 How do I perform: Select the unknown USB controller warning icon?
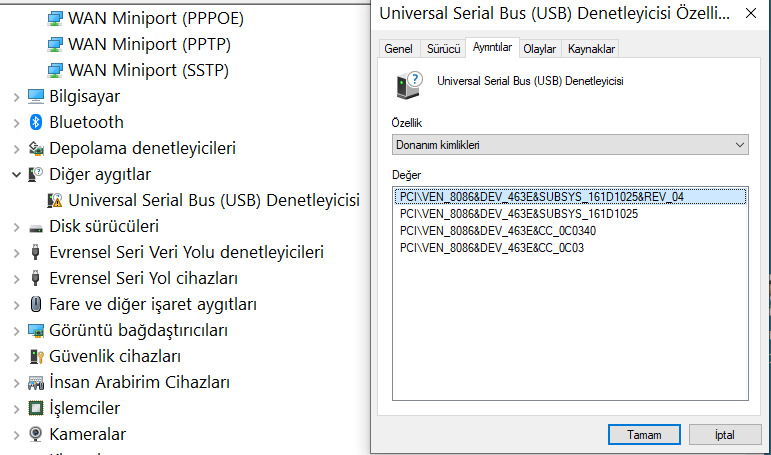[55, 200]
